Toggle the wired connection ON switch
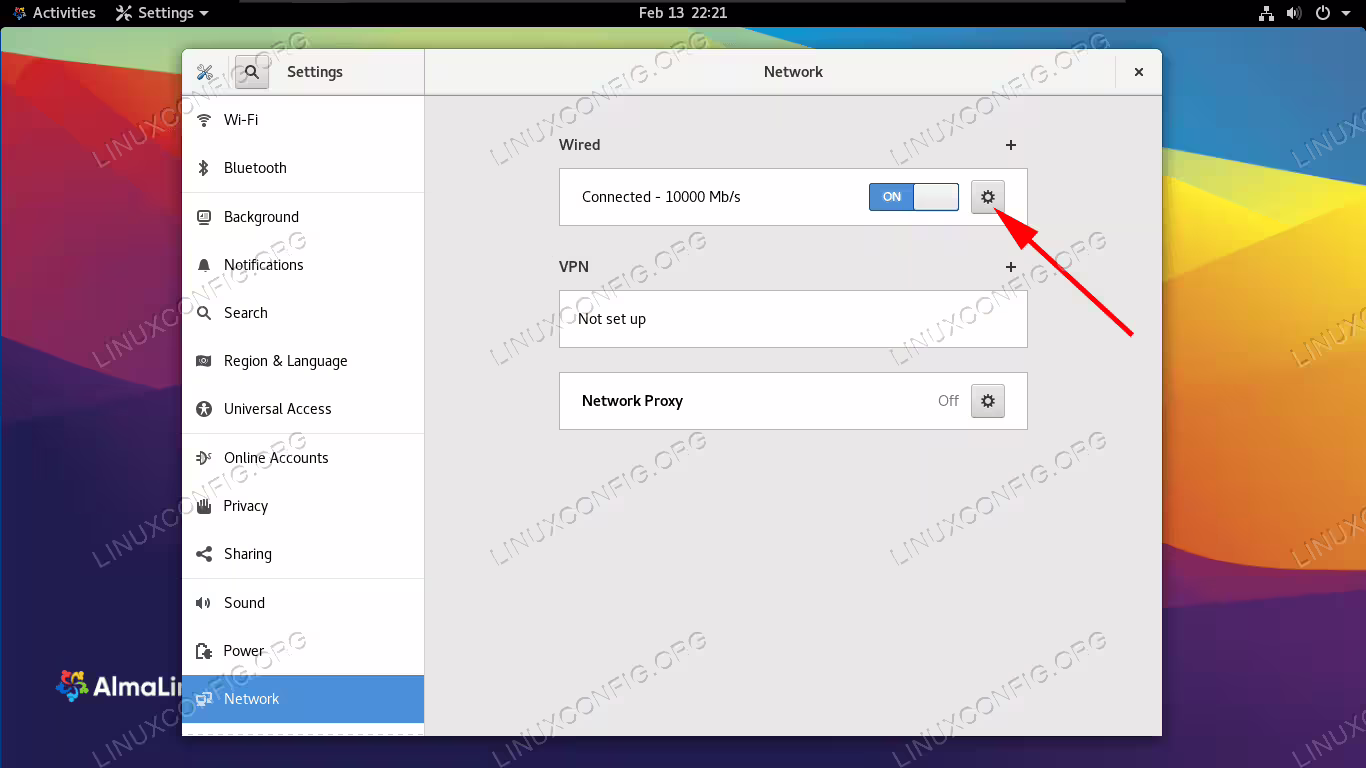Screen dimensions: 1366x768 (914, 197)
